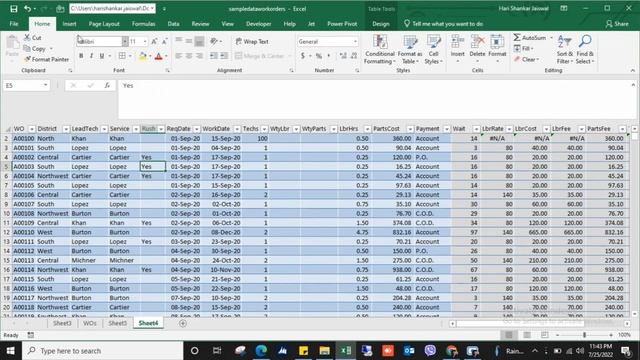Undo the last action
This screenshot has height=360, width=640.
(x=27, y=9)
